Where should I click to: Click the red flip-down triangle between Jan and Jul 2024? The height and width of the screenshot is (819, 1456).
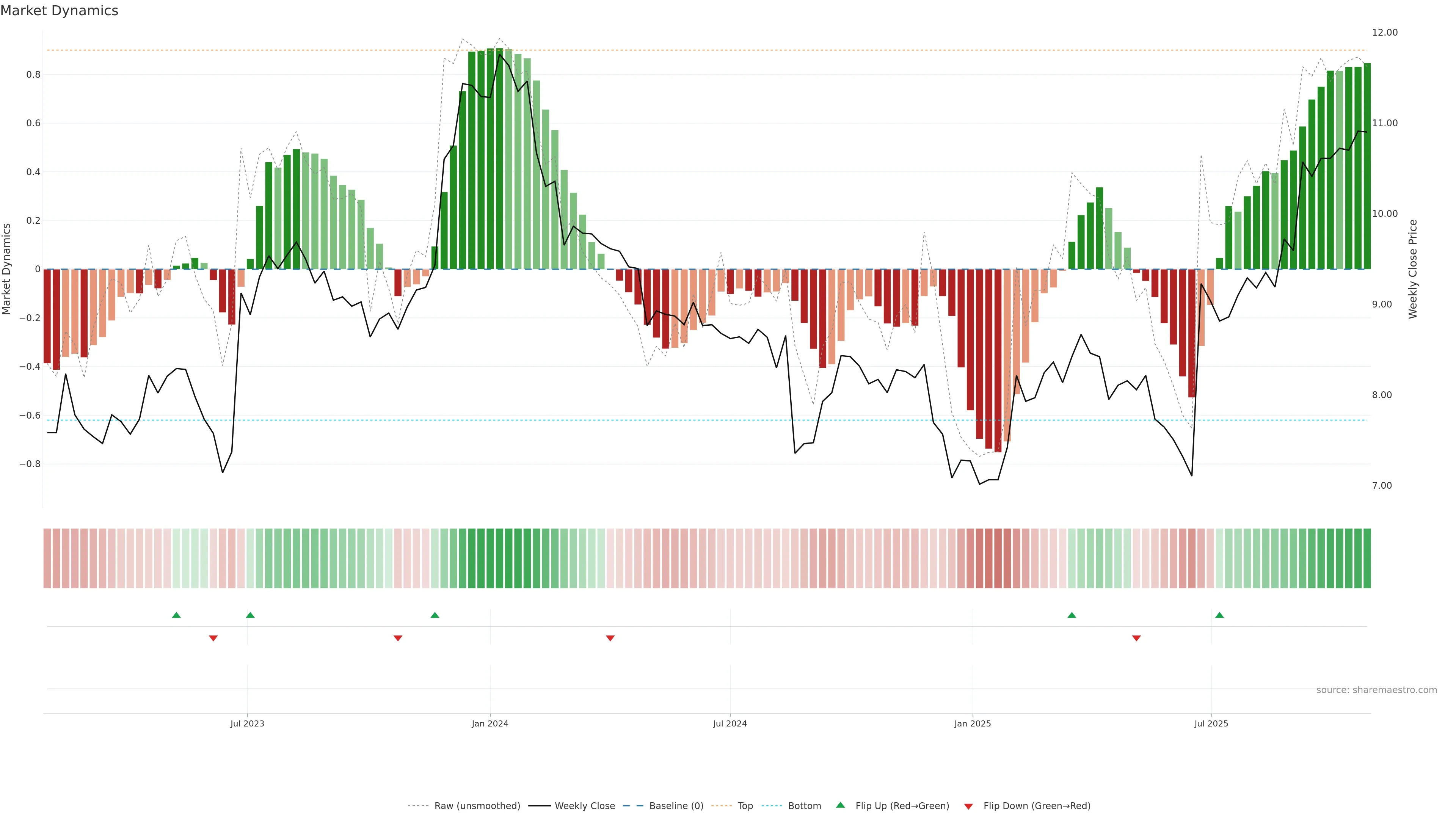tap(610, 638)
